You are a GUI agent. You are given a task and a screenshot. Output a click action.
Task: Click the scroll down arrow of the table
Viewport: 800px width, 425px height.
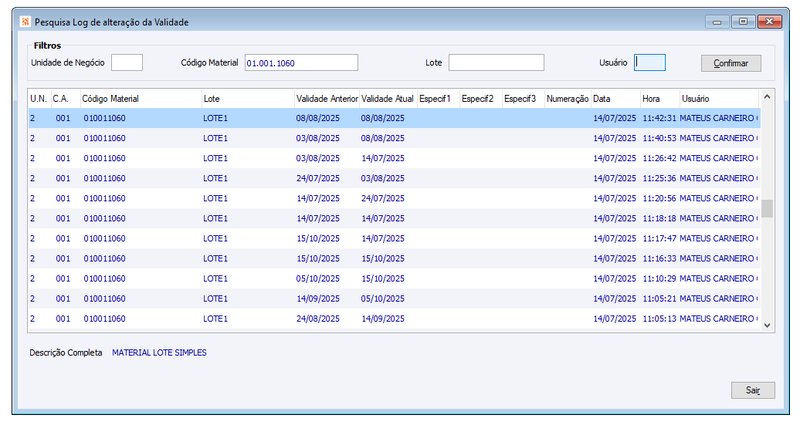coord(767,325)
